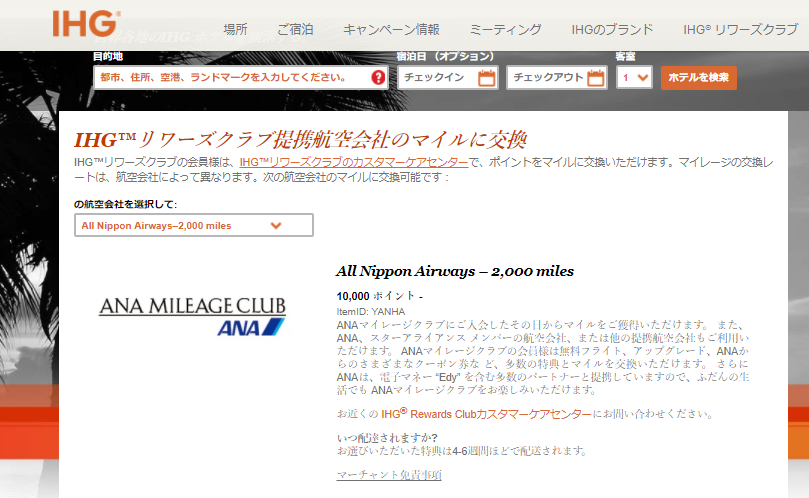This screenshot has width=809, height=498.
Task: Click the ItemID: YANHA text
Action: click(x=371, y=311)
